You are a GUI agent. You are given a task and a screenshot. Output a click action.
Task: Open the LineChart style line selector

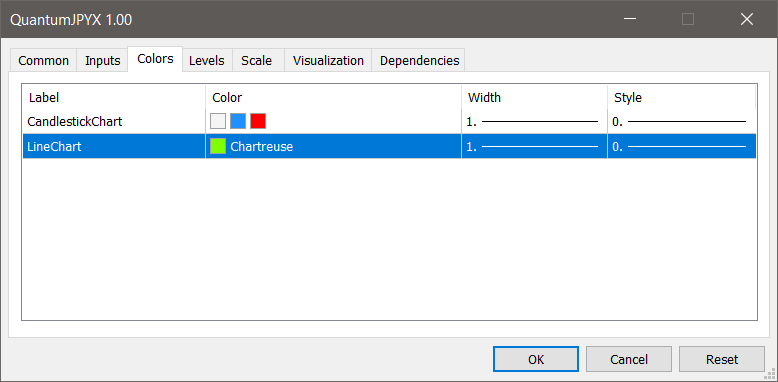pyautogui.click(x=682, y=146)
